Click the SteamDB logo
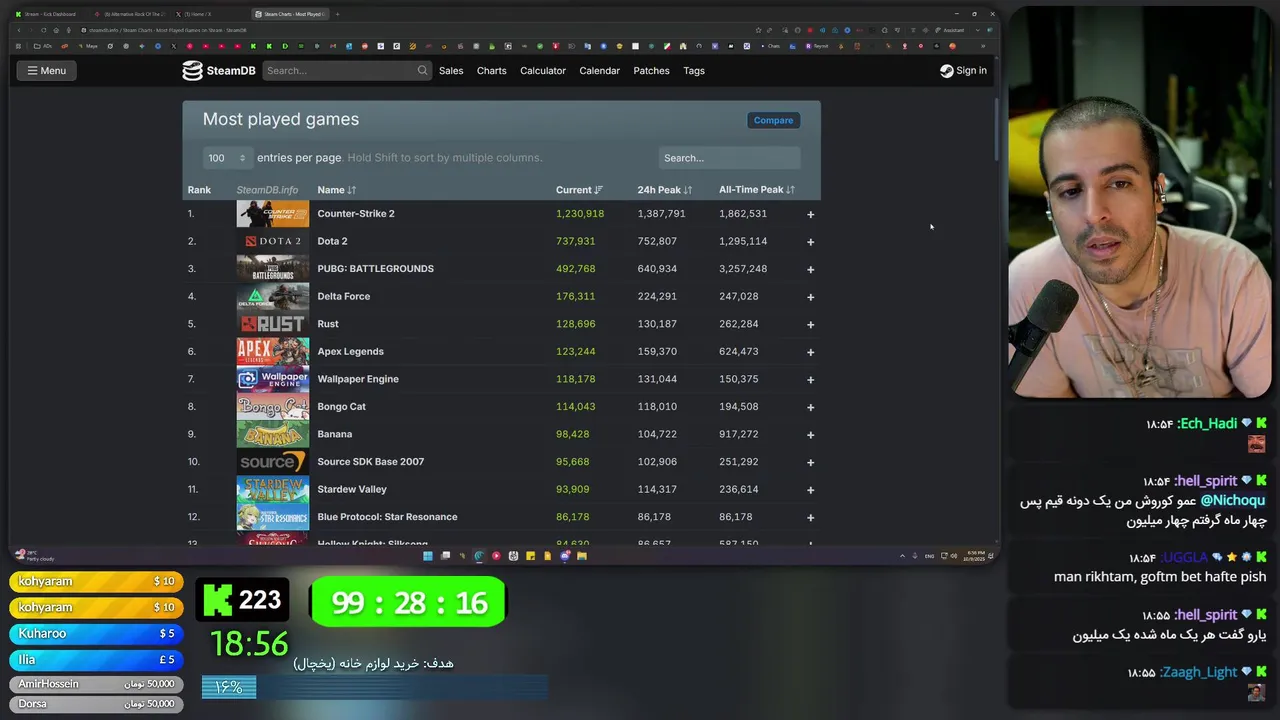Image resolution: width=1280 pixels, height=720 pixels. coord(219,70)
